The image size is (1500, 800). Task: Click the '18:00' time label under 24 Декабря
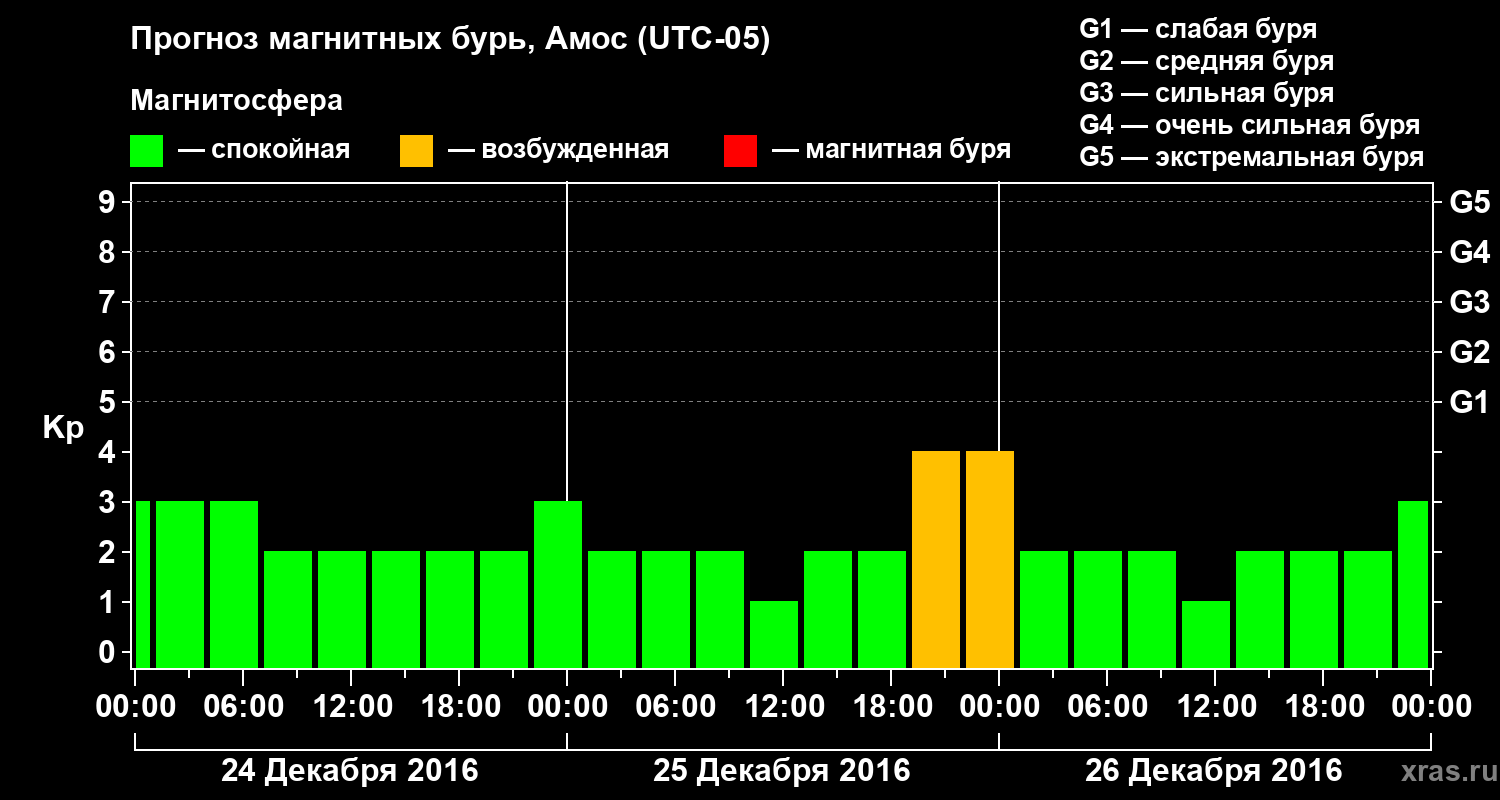[459, 706]
